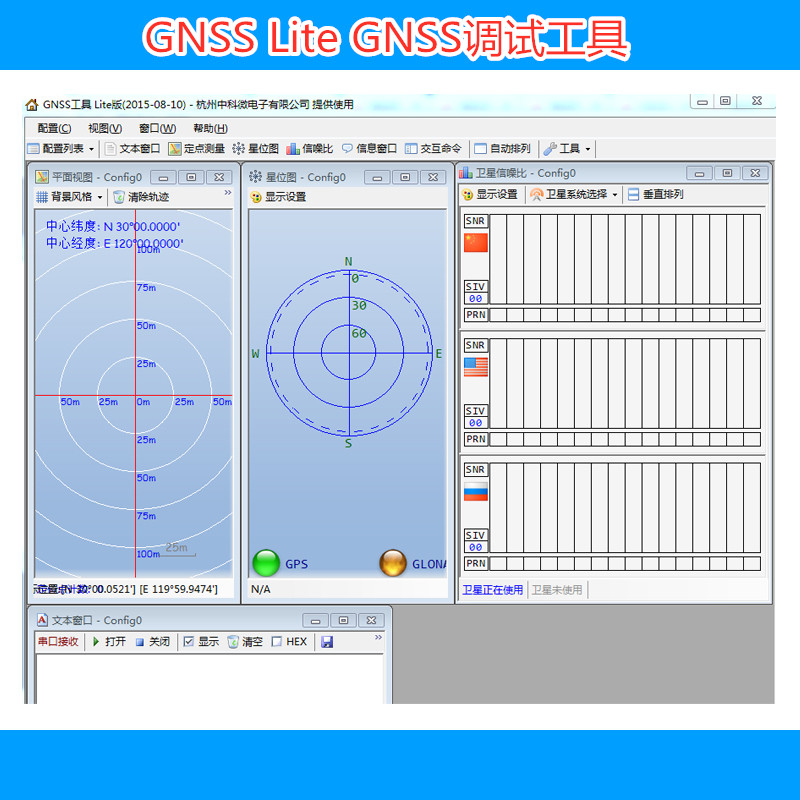This screenshot has width=800, height=800.
Task: Click the China flag BeiDou icon
Action: [x=476, y=242]
